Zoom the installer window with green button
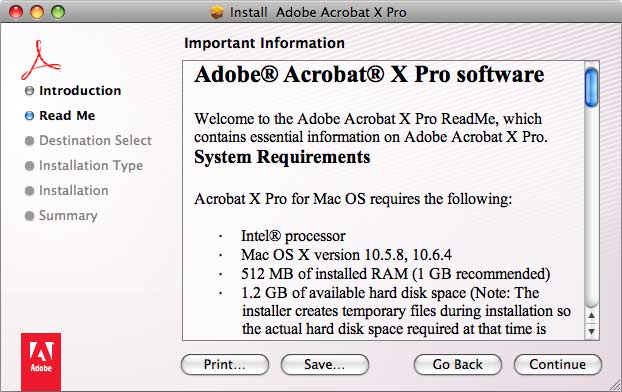Viewport: 622px width, 392px height. [58, 12]
